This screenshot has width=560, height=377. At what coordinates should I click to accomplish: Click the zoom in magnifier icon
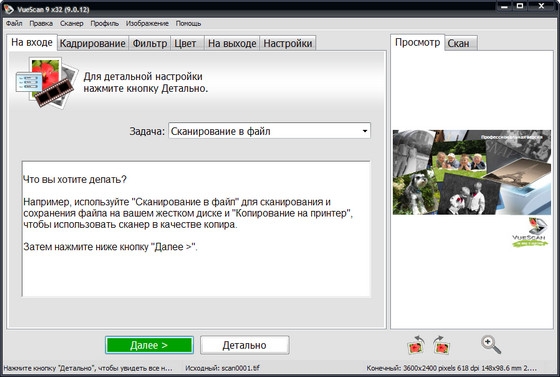coord(491,345)
